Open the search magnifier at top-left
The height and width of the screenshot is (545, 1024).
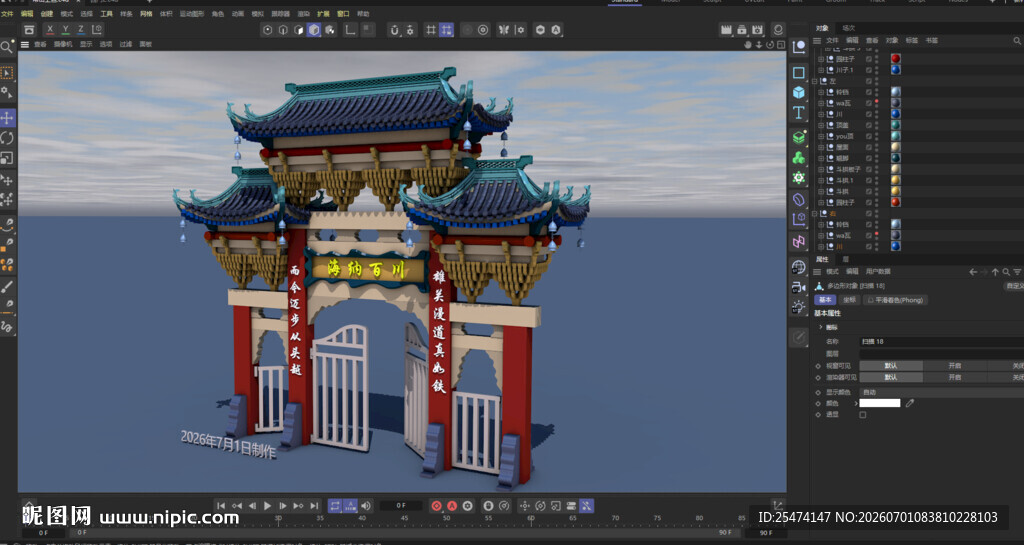[7, 47]
